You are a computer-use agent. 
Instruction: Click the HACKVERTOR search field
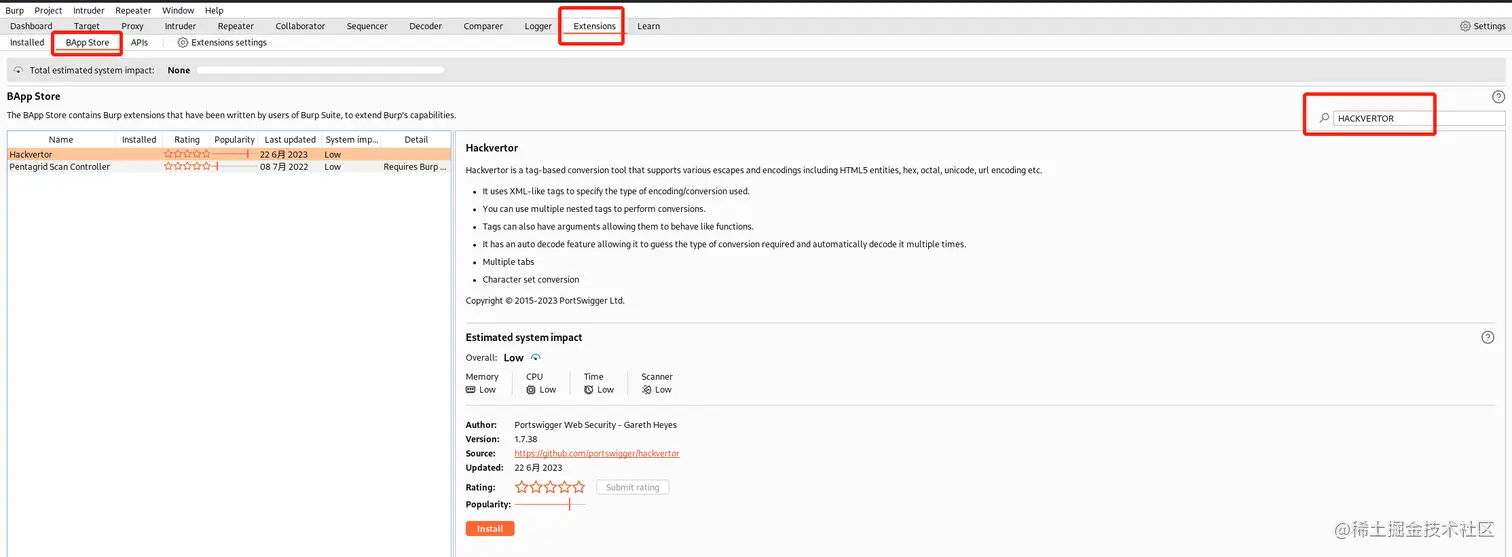1418,118
